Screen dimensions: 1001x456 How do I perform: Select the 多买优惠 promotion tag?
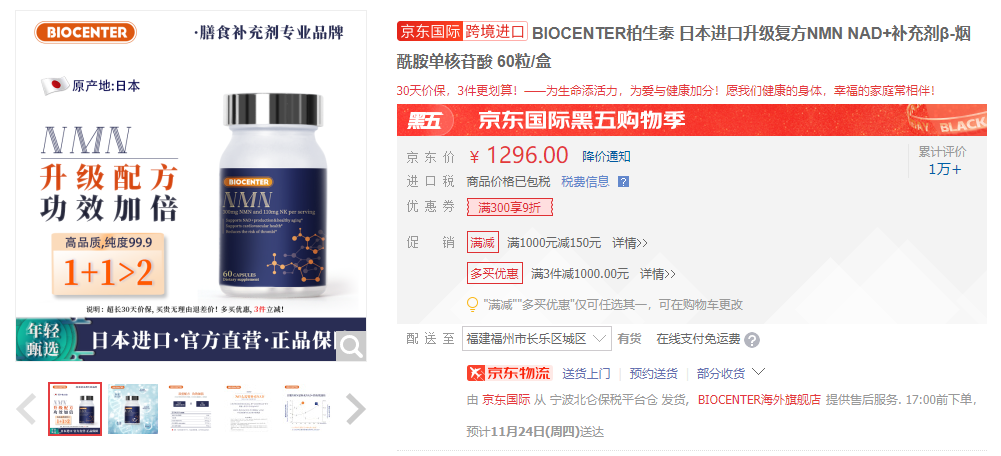click(x=495, y=274)
